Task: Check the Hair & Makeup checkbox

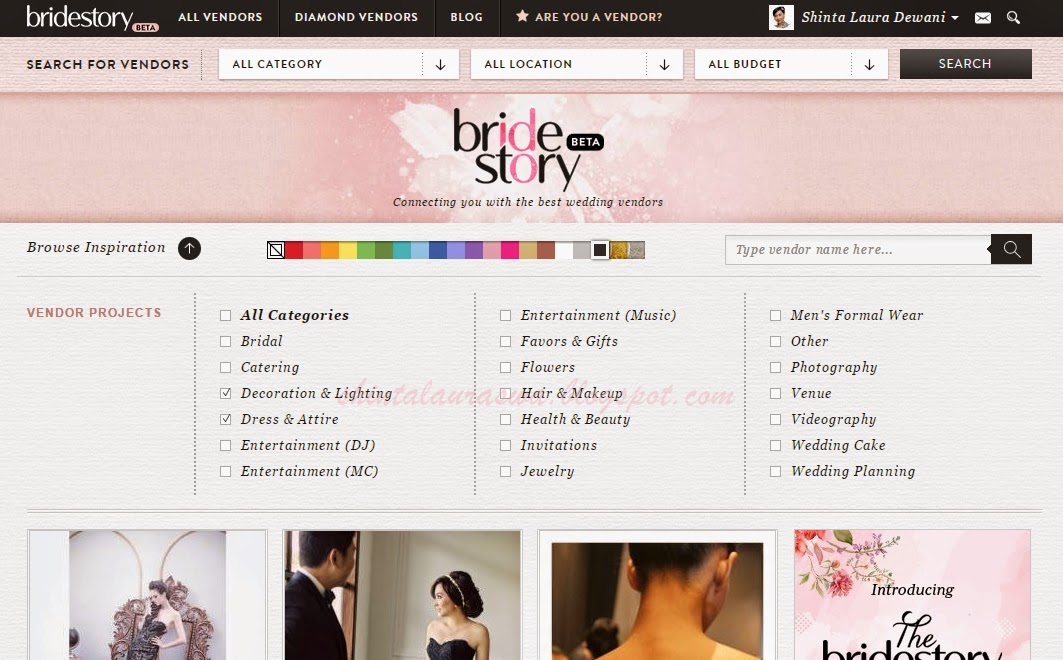Action: coord(505,393)
